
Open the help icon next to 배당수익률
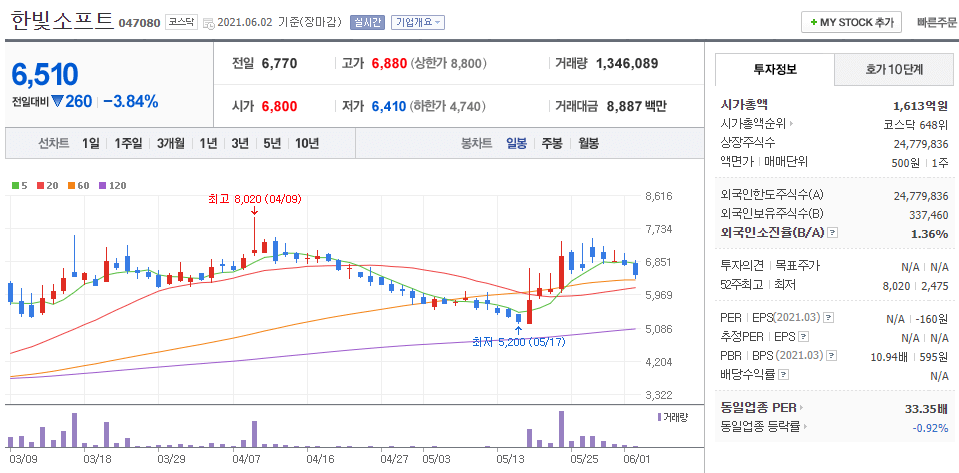coord(784,374)
